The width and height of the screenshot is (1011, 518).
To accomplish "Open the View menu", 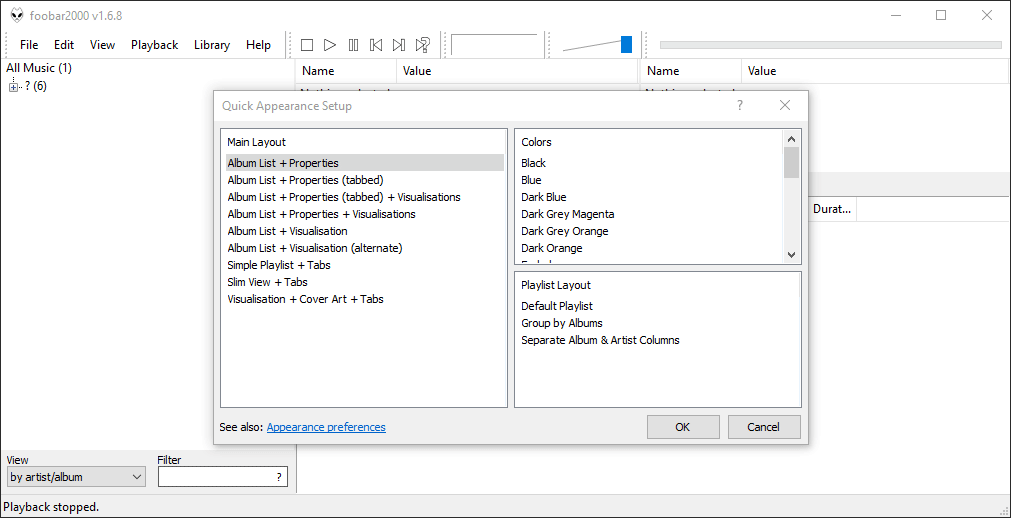I will tap(103, 45).
